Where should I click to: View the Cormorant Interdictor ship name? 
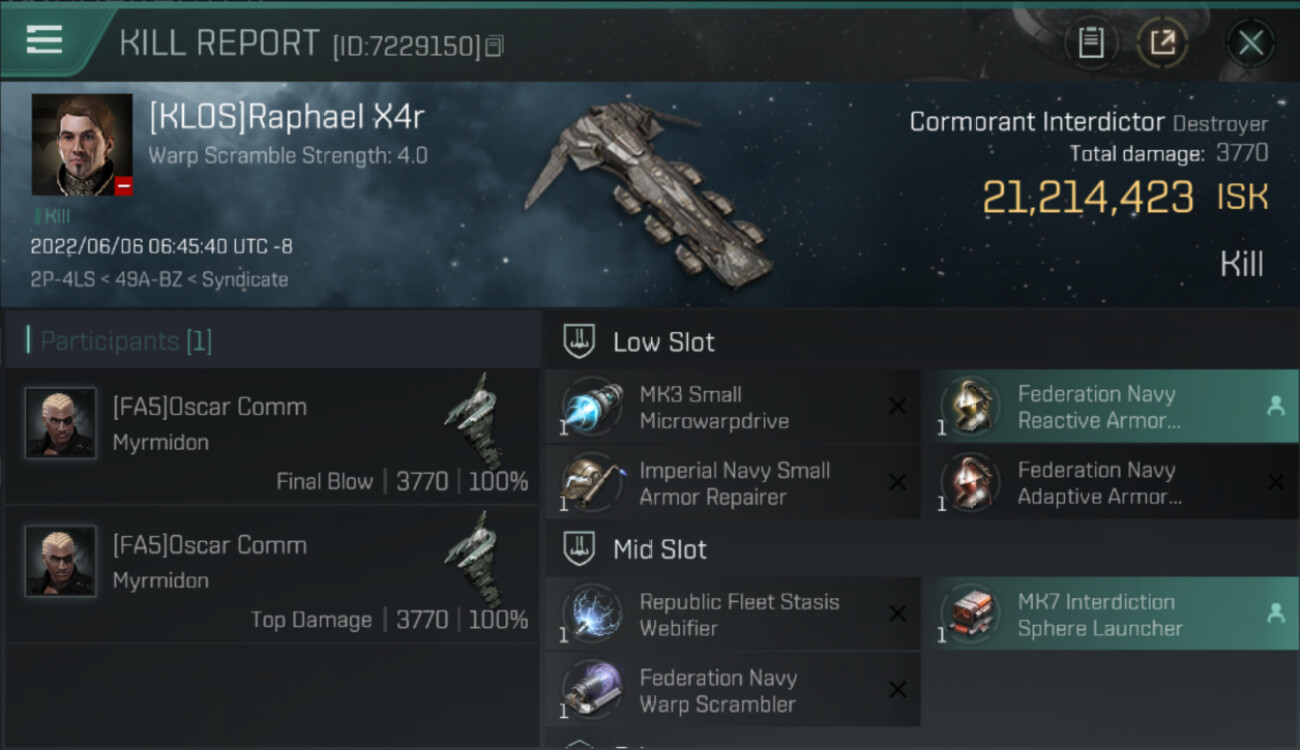pos(1036,122)
